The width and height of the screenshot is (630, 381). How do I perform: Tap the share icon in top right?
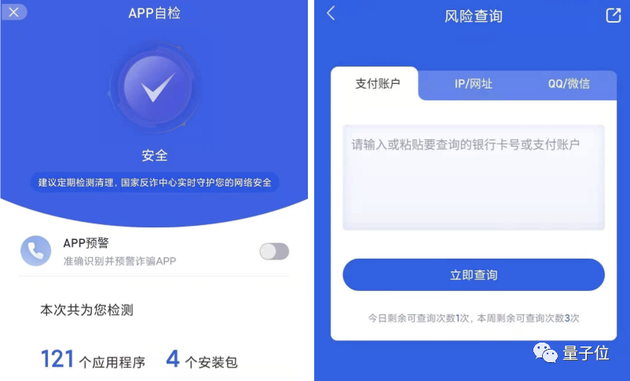pos(613,15)
